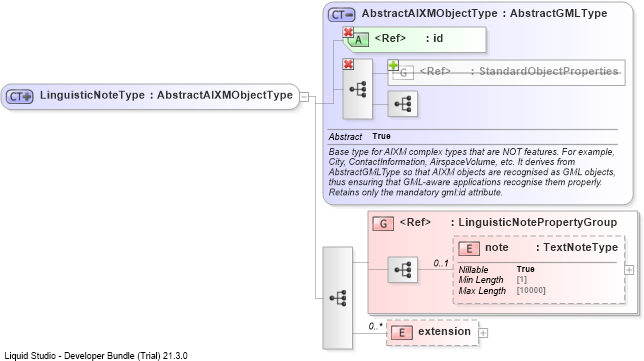644x361 pixels.
Task: Expand the extension element
Action: (x=483, y=333)
